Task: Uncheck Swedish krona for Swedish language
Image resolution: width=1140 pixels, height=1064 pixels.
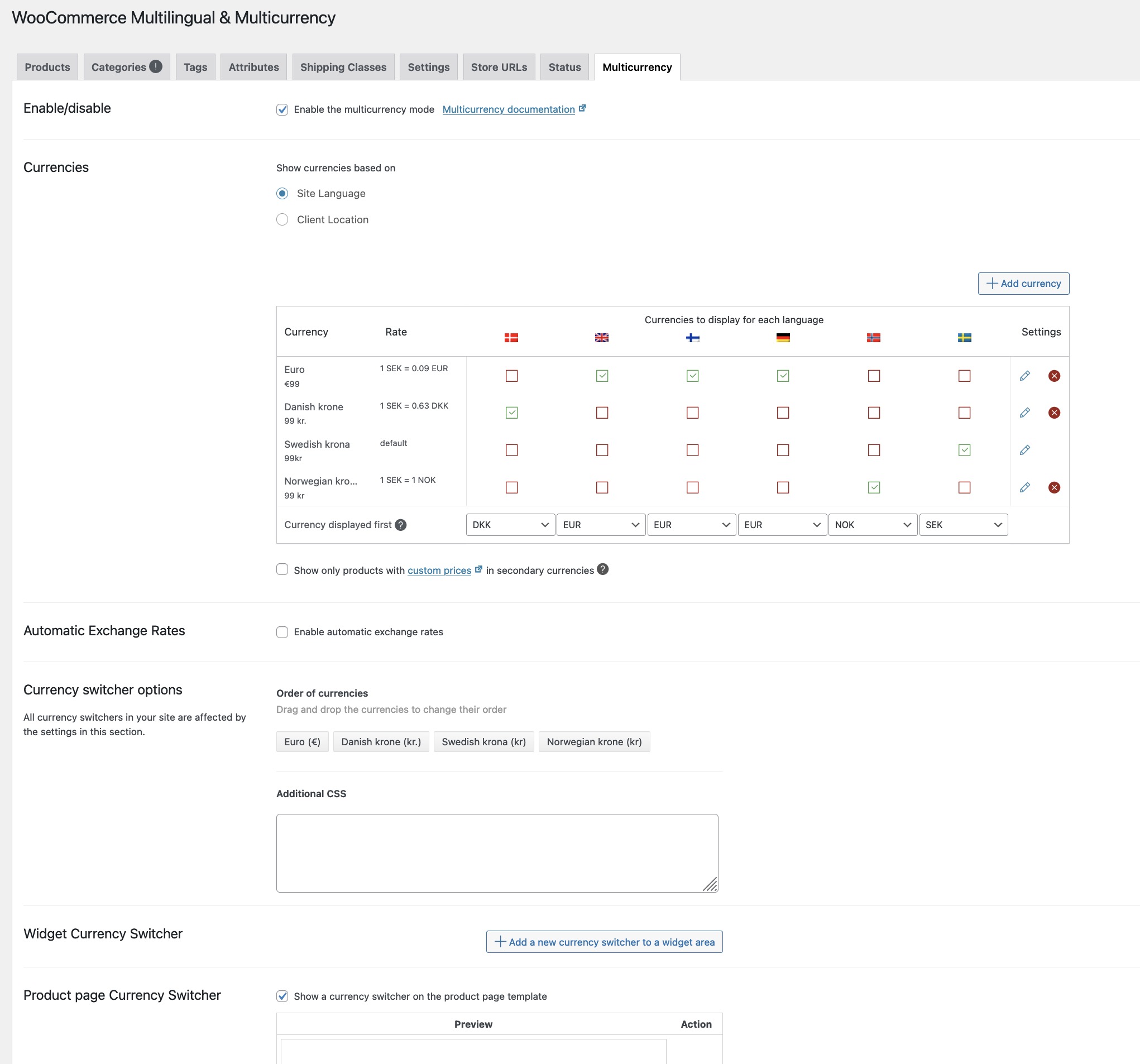Action: [x=965, y=450]
